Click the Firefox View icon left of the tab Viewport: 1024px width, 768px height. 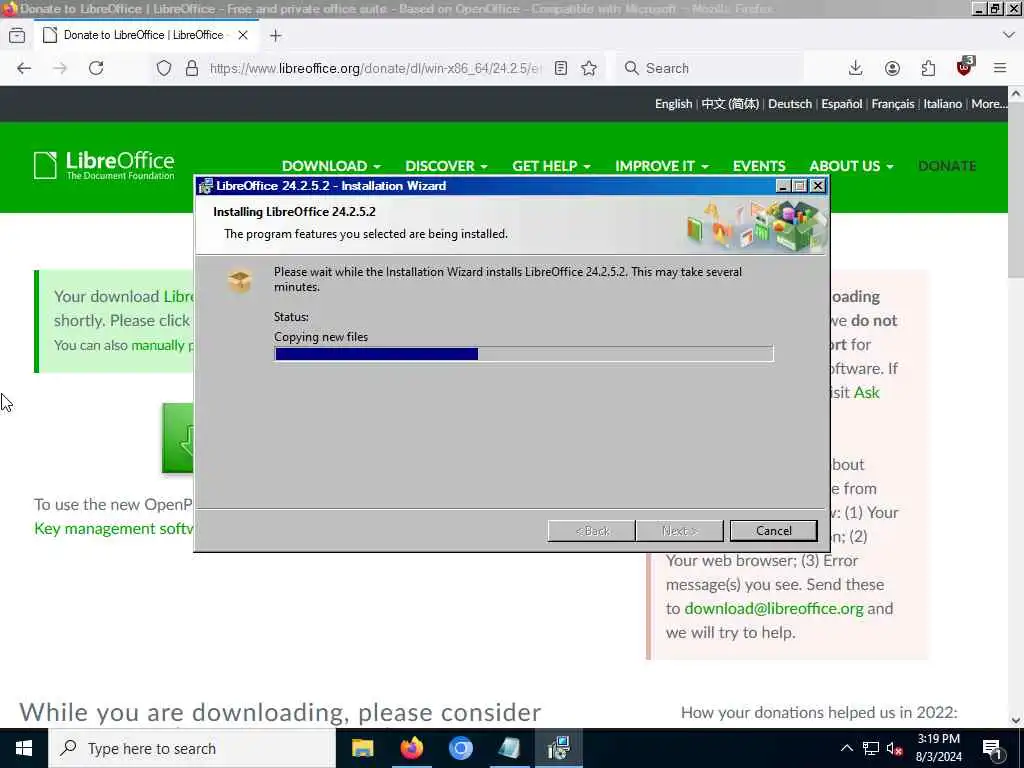[17, 35]
